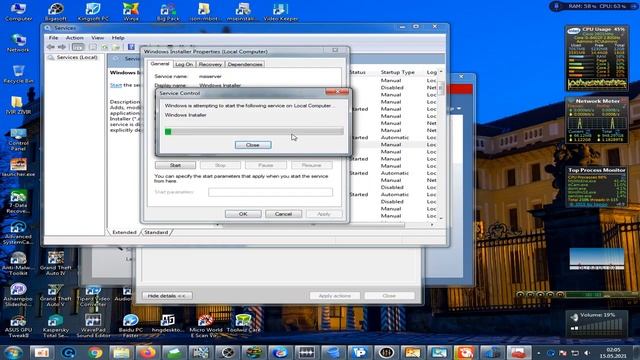Click the Forward arrow in Services toolbar
This screenshot has width=640, height=360.
tap(62, 47)
